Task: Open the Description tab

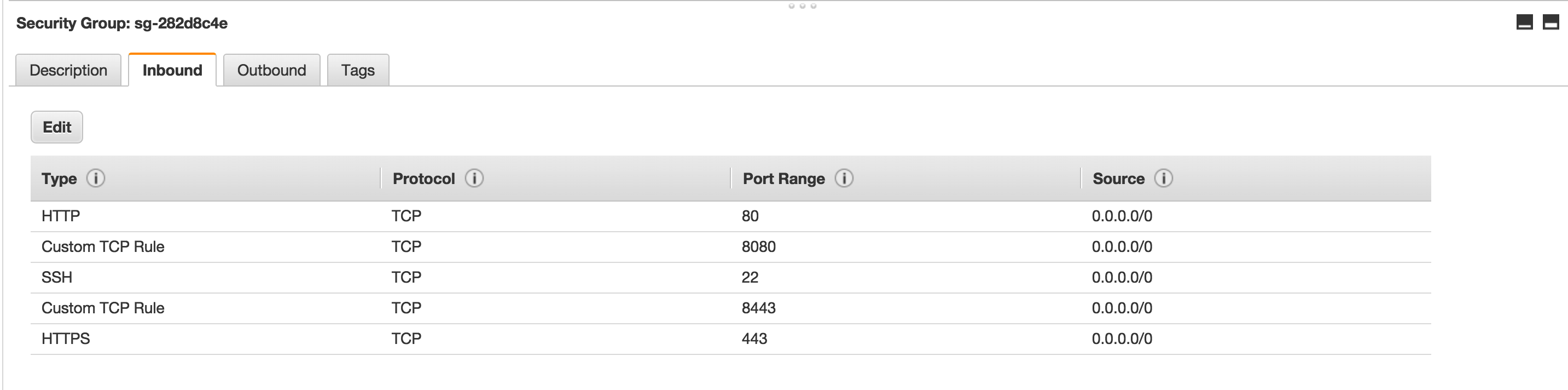Action: [x=68, y=71]
